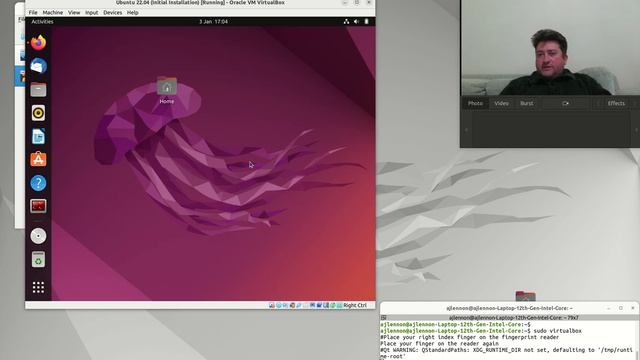The width and height of the screenshot is (640, 360).
Task: Open VirtualBox File menu
Action: point(33,13)
